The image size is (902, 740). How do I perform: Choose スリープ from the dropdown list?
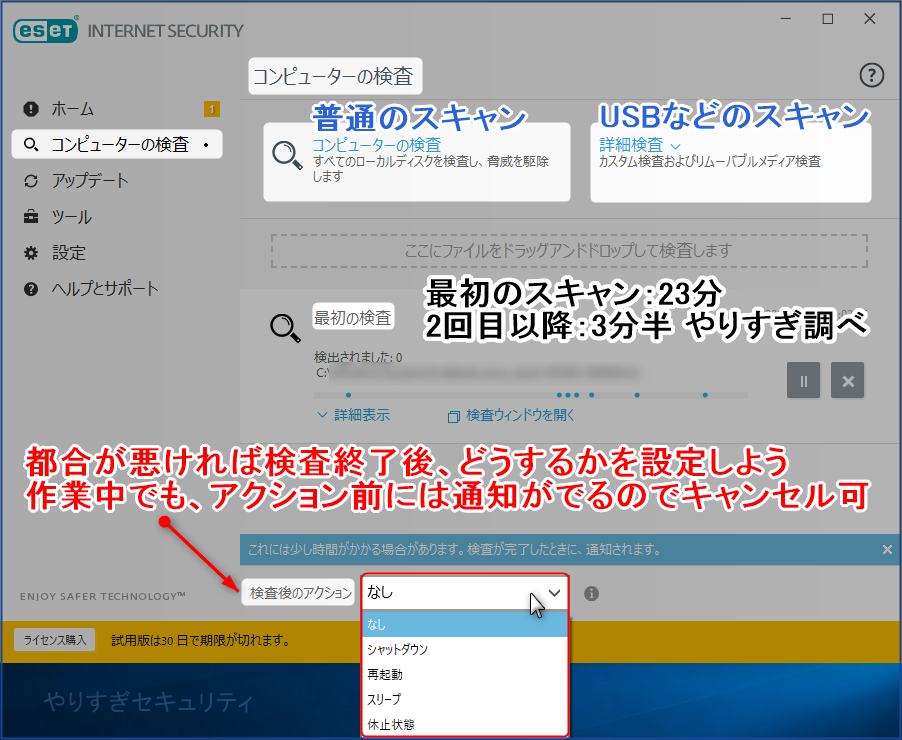[465, 700]
